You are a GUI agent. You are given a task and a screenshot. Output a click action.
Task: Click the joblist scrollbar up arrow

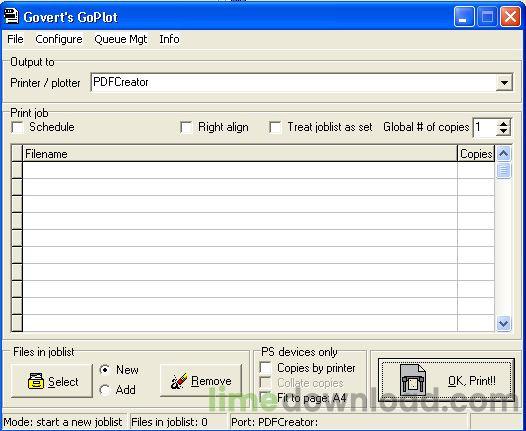pyautogui.click(x=504, y=154)
